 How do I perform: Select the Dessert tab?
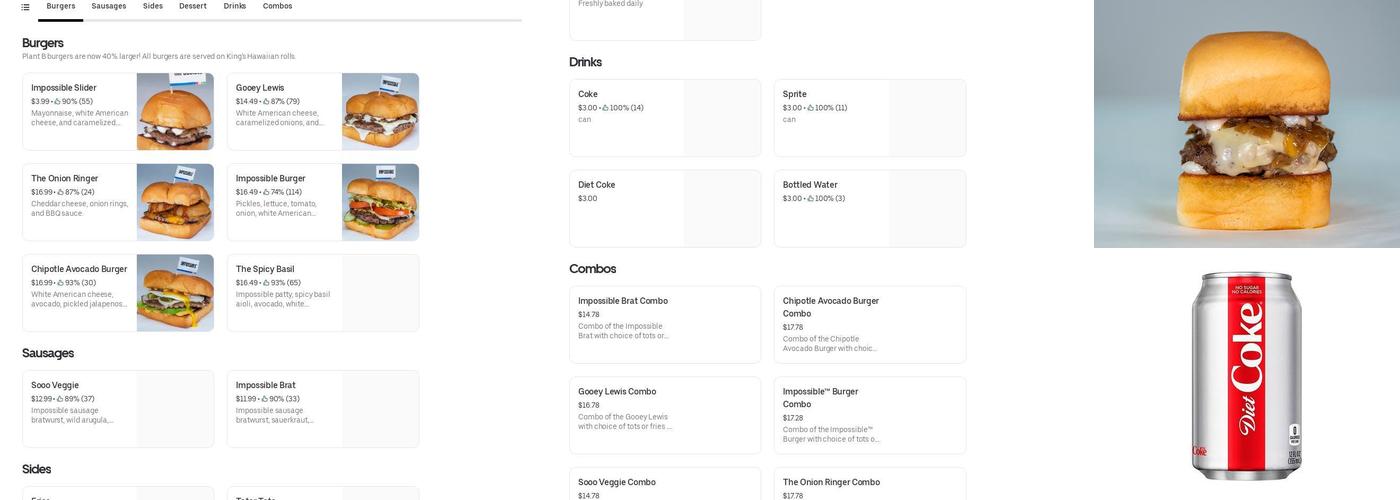(x=193, y=6)
